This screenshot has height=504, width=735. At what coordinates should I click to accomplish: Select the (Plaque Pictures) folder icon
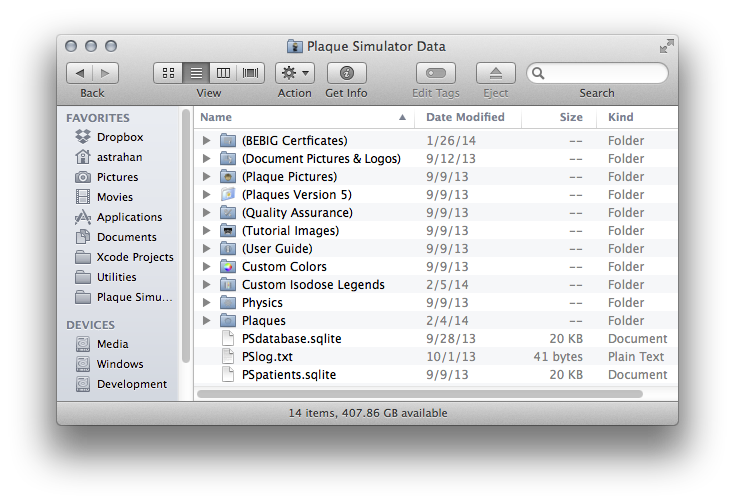(x=228, y=176)
